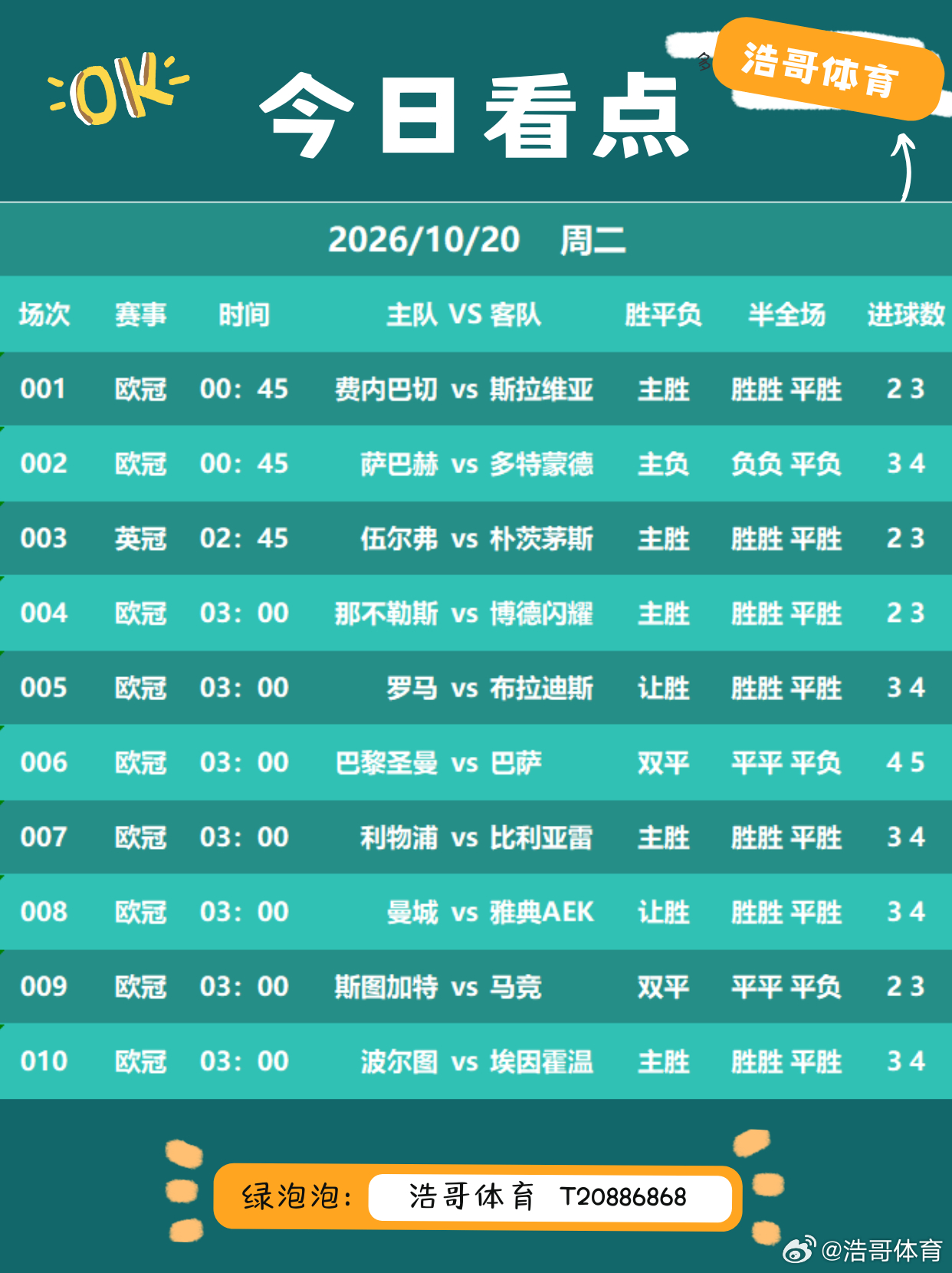Click the 主队 VS 客队 column header

pyautogui.click(x=464, y=314)
